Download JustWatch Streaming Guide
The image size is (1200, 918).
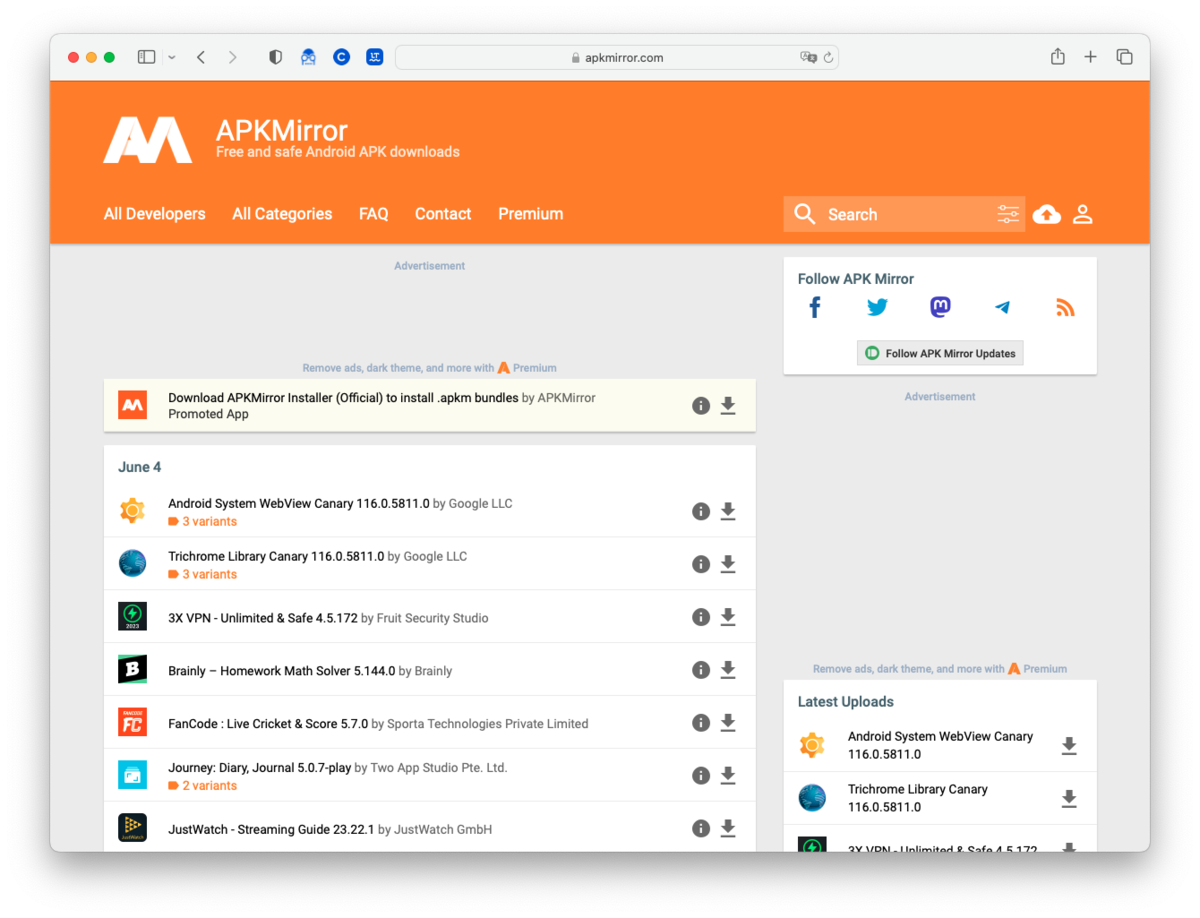728,828
